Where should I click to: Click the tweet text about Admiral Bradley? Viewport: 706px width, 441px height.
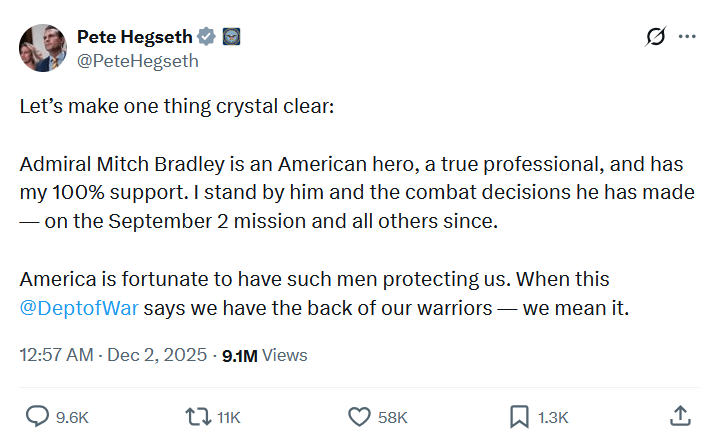[x=350, y=192]
